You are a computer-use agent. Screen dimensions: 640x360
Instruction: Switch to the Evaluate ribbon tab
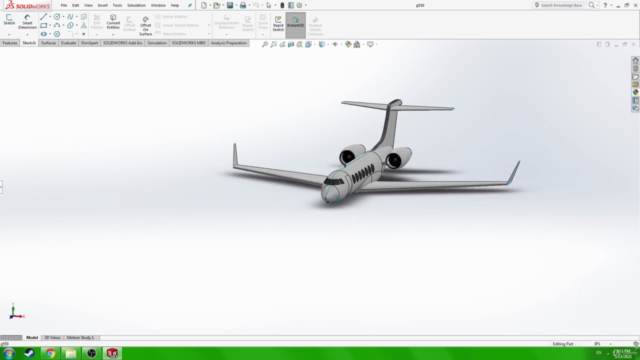coord(68,43)
